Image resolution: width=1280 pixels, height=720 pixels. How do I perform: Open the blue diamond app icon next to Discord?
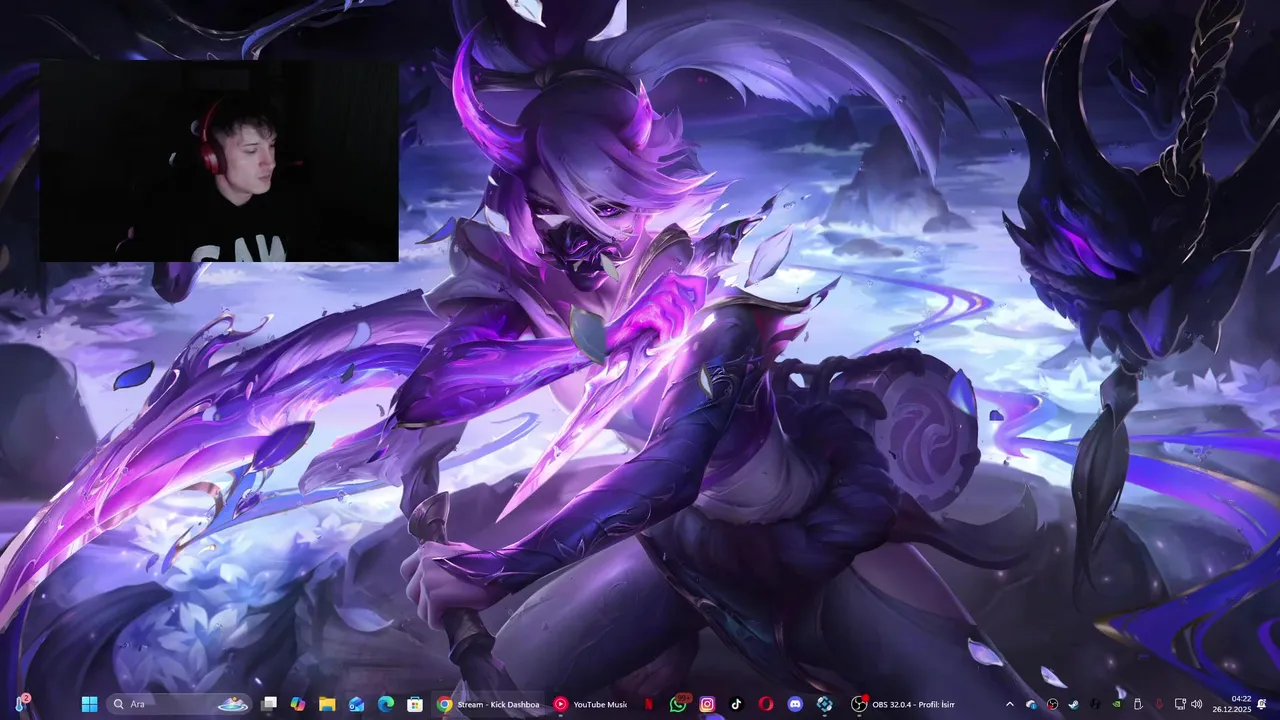[824, 704]
